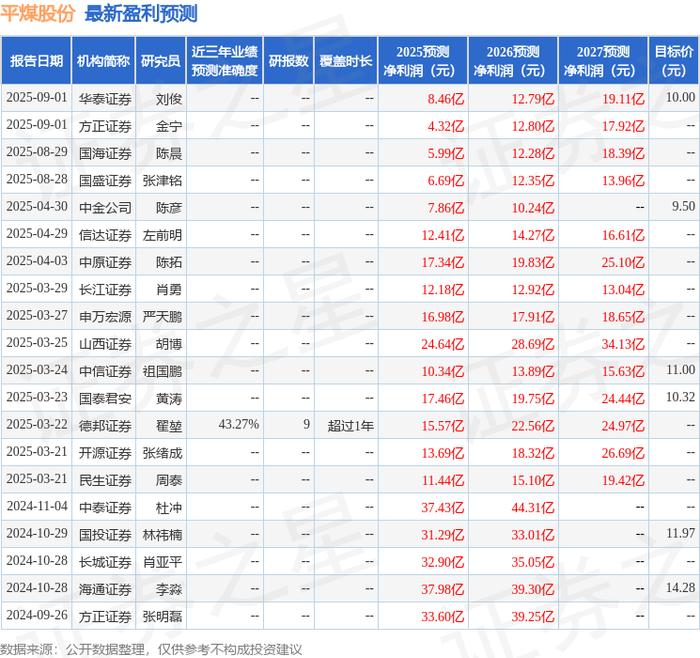
Task: Click report count 9 for 德邦证券
Action: coord(306,424)
